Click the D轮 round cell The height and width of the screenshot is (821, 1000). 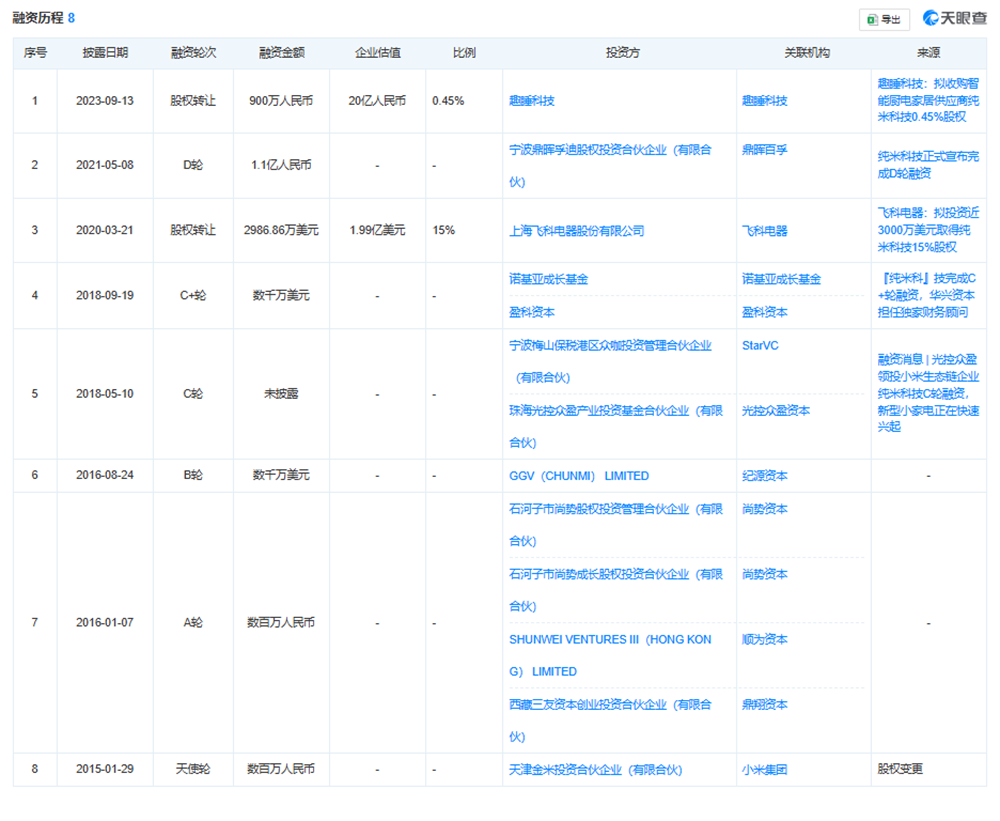click(x=193, y=165)
